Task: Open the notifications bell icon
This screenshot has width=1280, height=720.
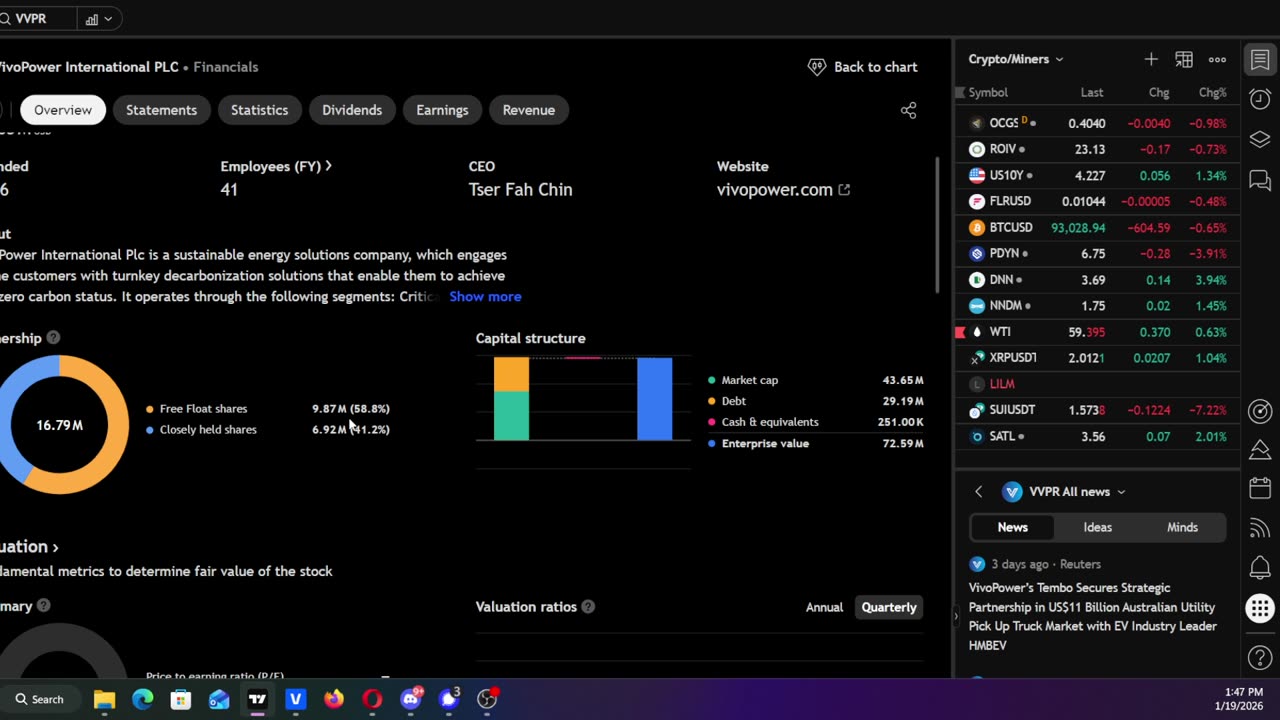Action: click(1260, 568)
